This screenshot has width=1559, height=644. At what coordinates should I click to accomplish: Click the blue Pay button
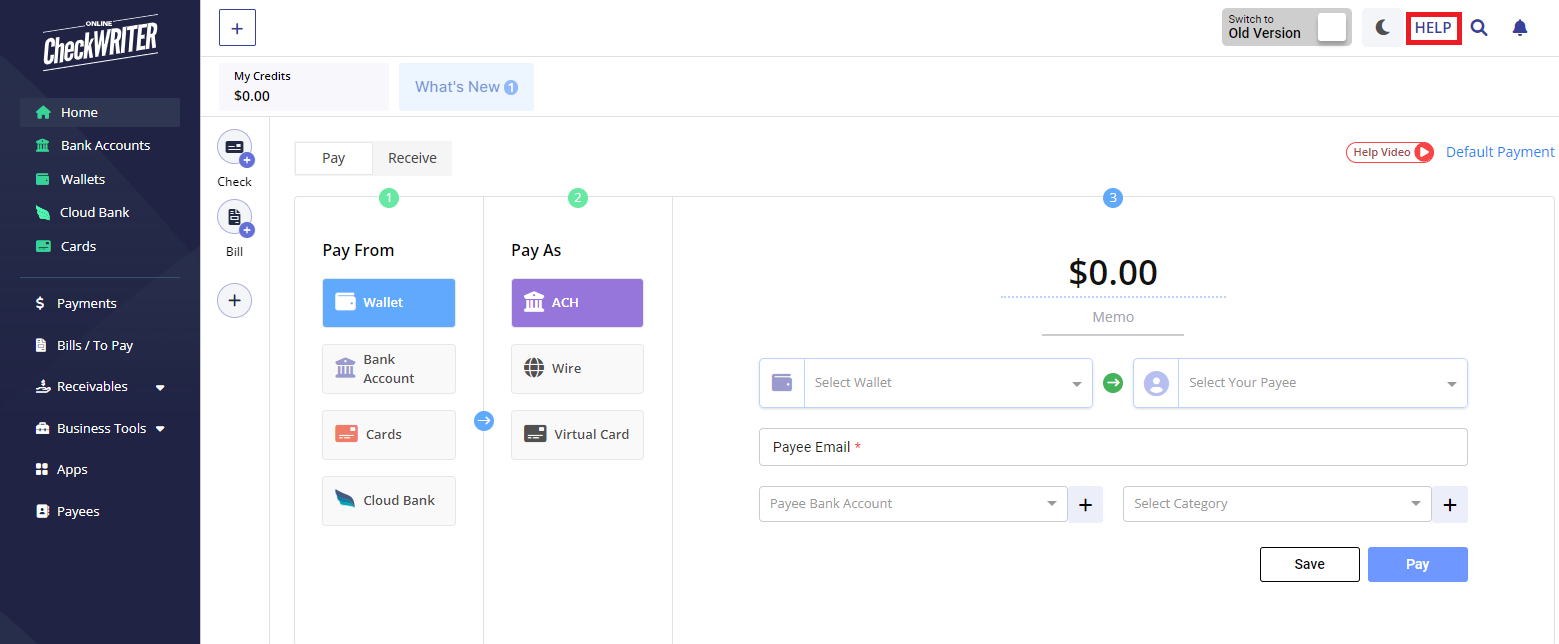point(1418,564)
